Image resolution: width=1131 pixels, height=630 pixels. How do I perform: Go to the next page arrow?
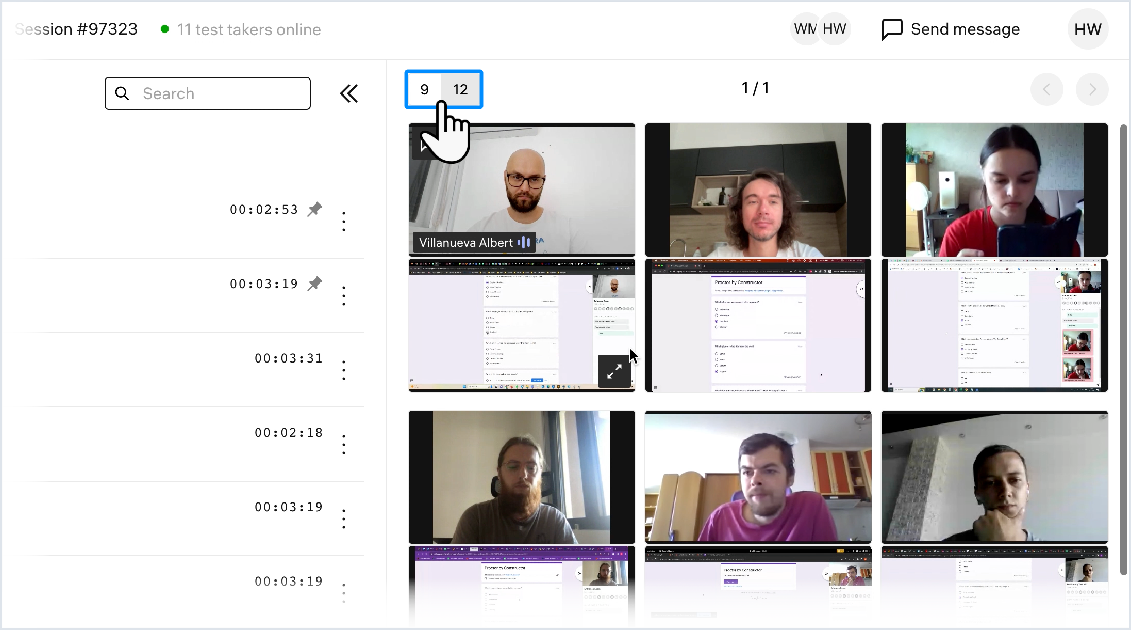[x=1092, y=89]
